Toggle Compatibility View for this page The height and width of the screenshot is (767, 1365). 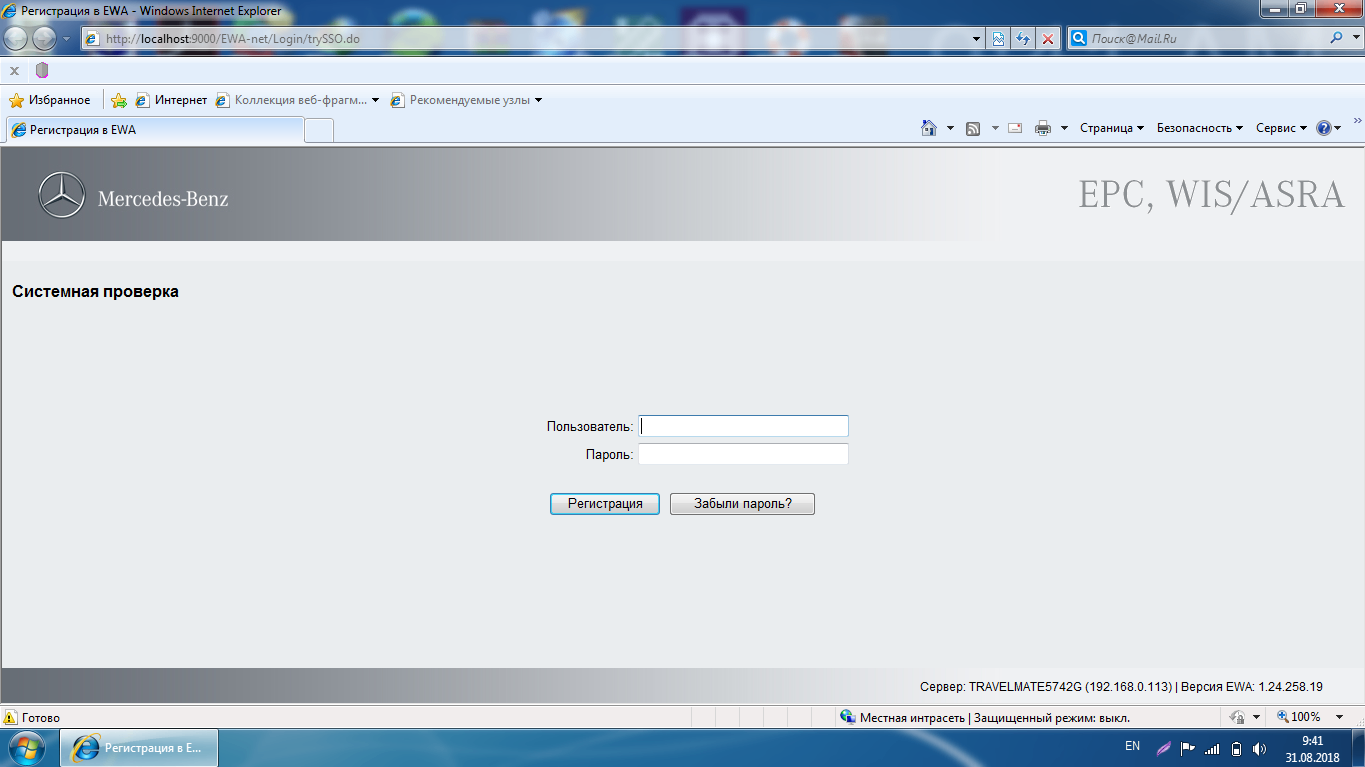(x=998, y=39)
